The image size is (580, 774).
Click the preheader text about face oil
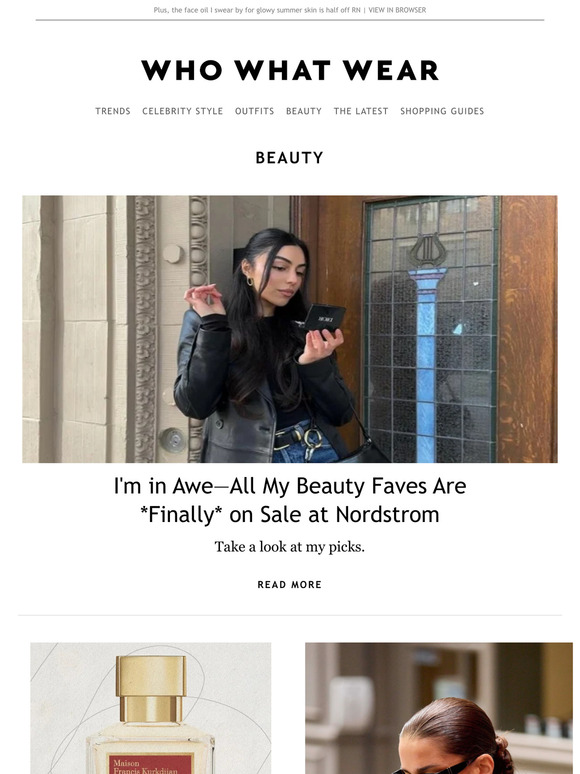(x=257, y=10)
